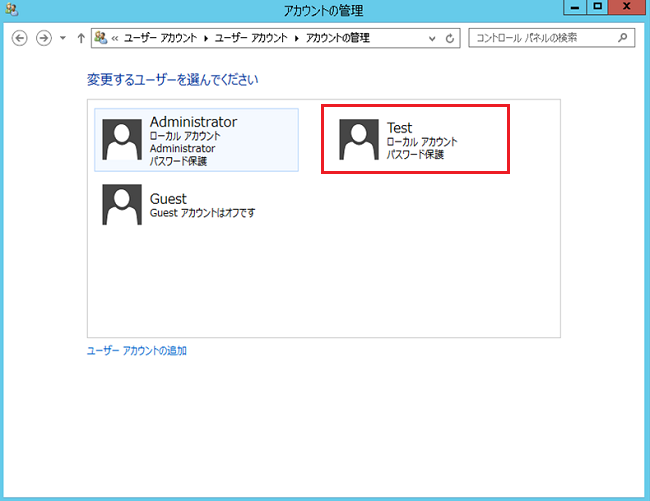Click the Back navigation arrow button
This screenshot has height=501, width=650.
[x=19, y=38]
